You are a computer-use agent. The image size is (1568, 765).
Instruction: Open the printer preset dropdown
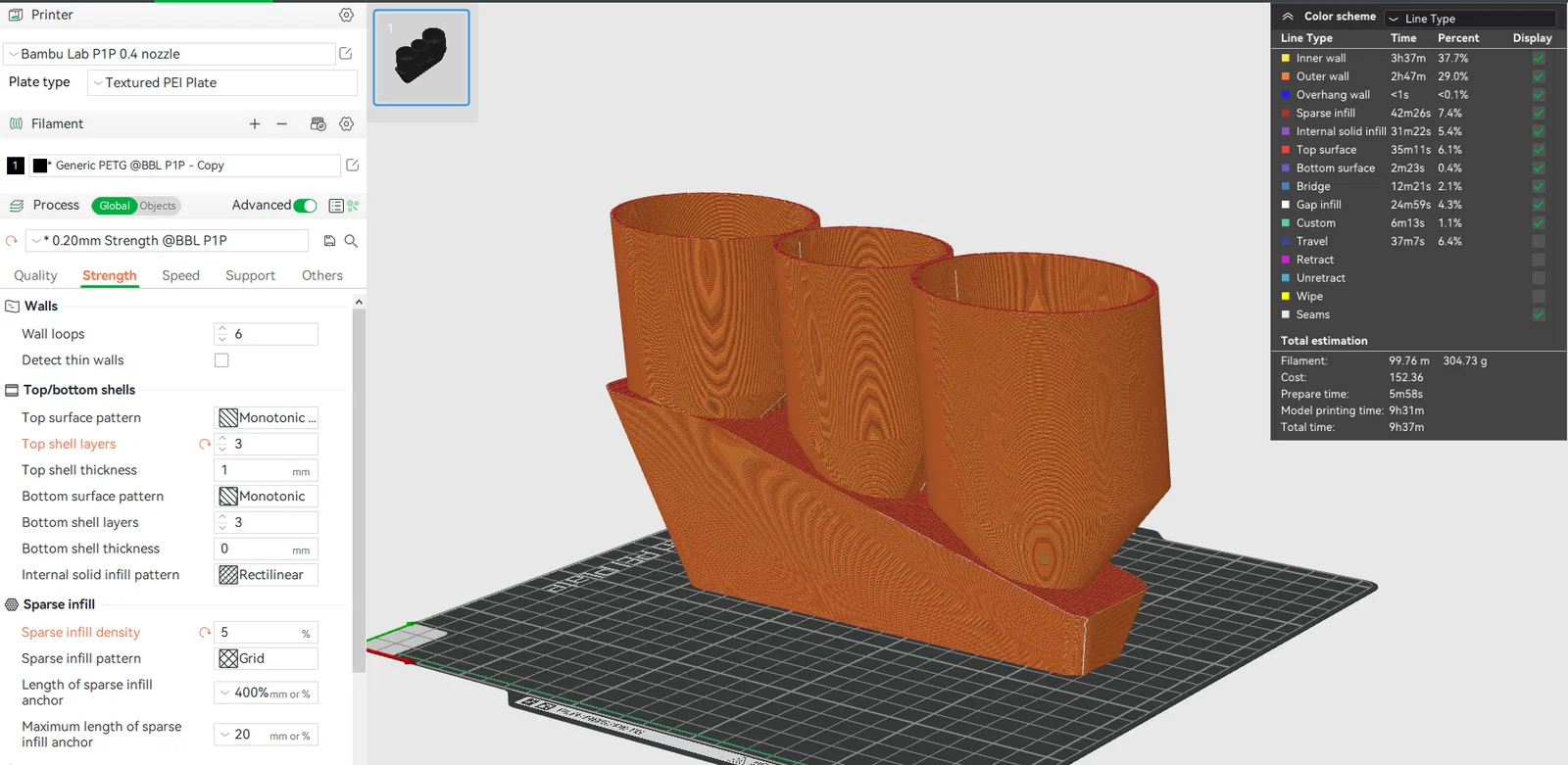tap(170, 54)
